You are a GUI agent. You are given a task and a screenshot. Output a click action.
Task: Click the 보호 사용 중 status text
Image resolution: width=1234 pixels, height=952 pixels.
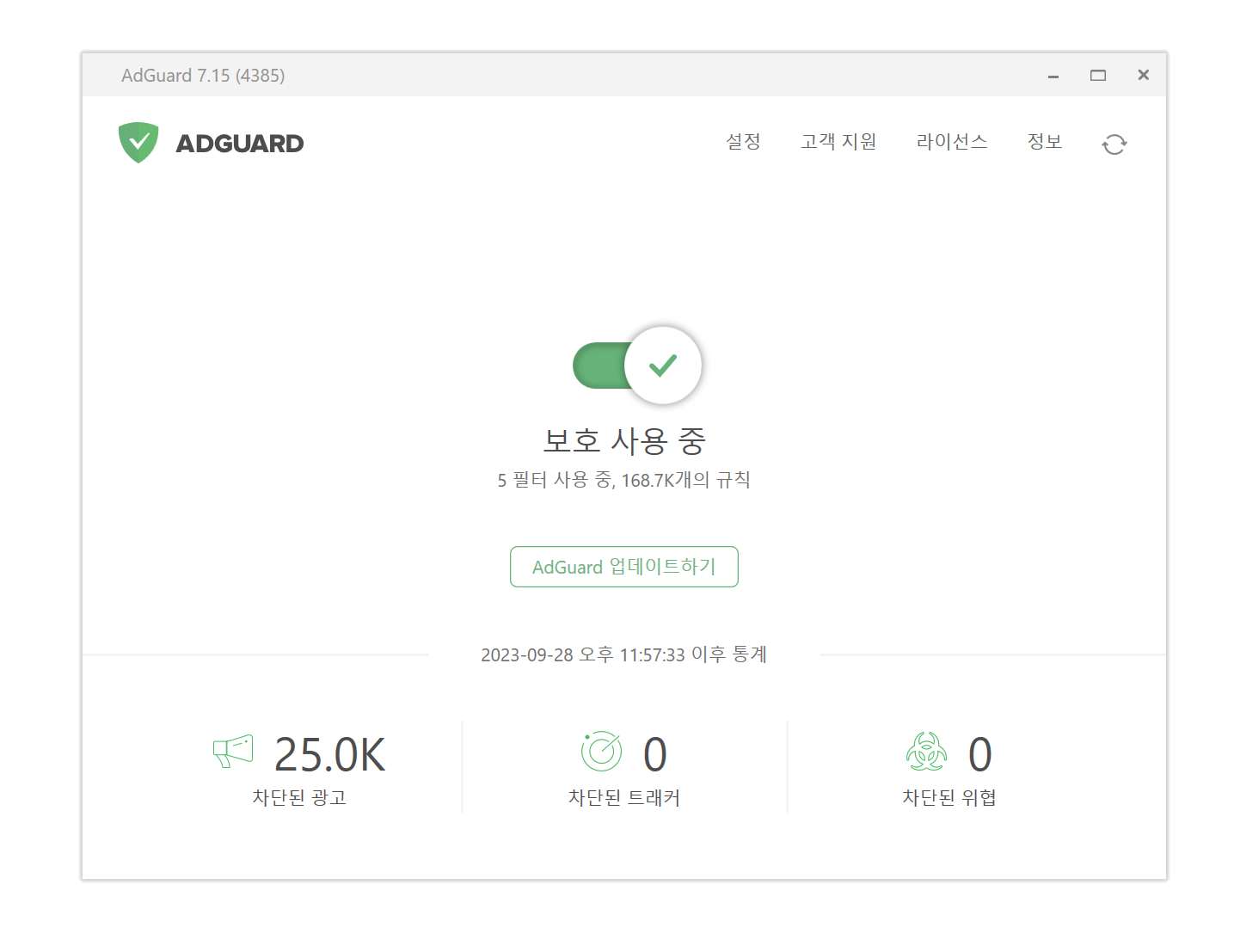[624, 441]
